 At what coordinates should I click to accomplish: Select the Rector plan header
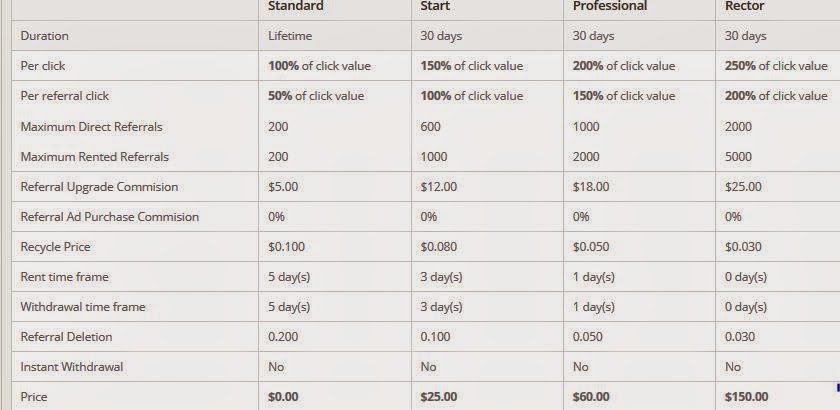click(746, 6)
